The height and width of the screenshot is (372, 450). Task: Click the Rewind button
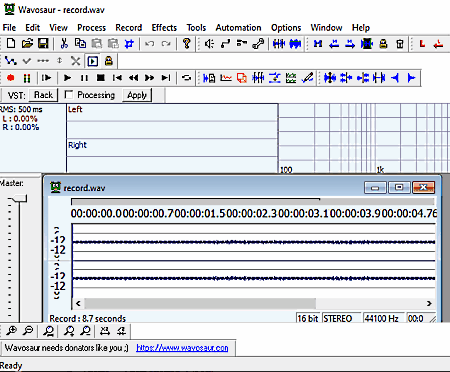click(133, 78)
